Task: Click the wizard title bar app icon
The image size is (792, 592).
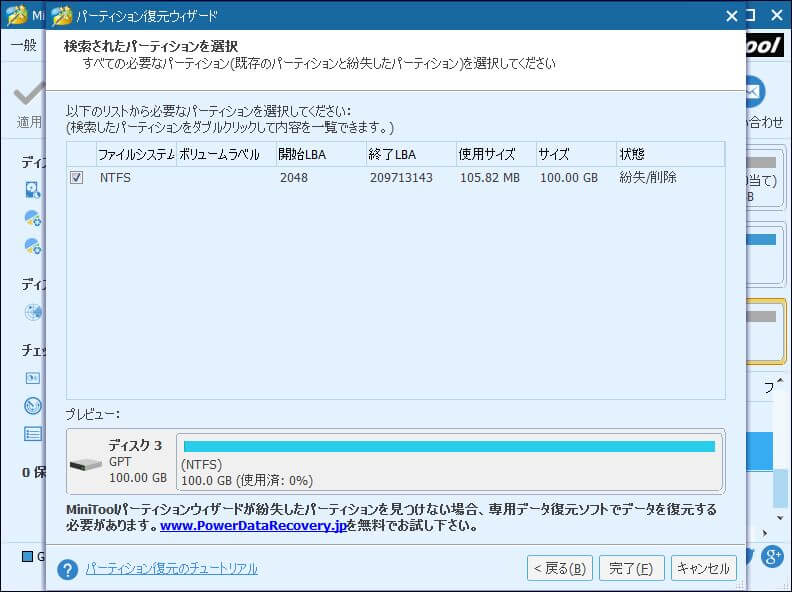Action: click(62, 16)
